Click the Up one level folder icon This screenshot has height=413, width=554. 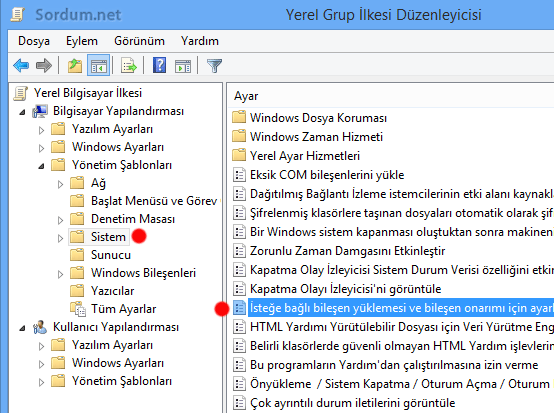pyautogui.click(x=75, y=66)
